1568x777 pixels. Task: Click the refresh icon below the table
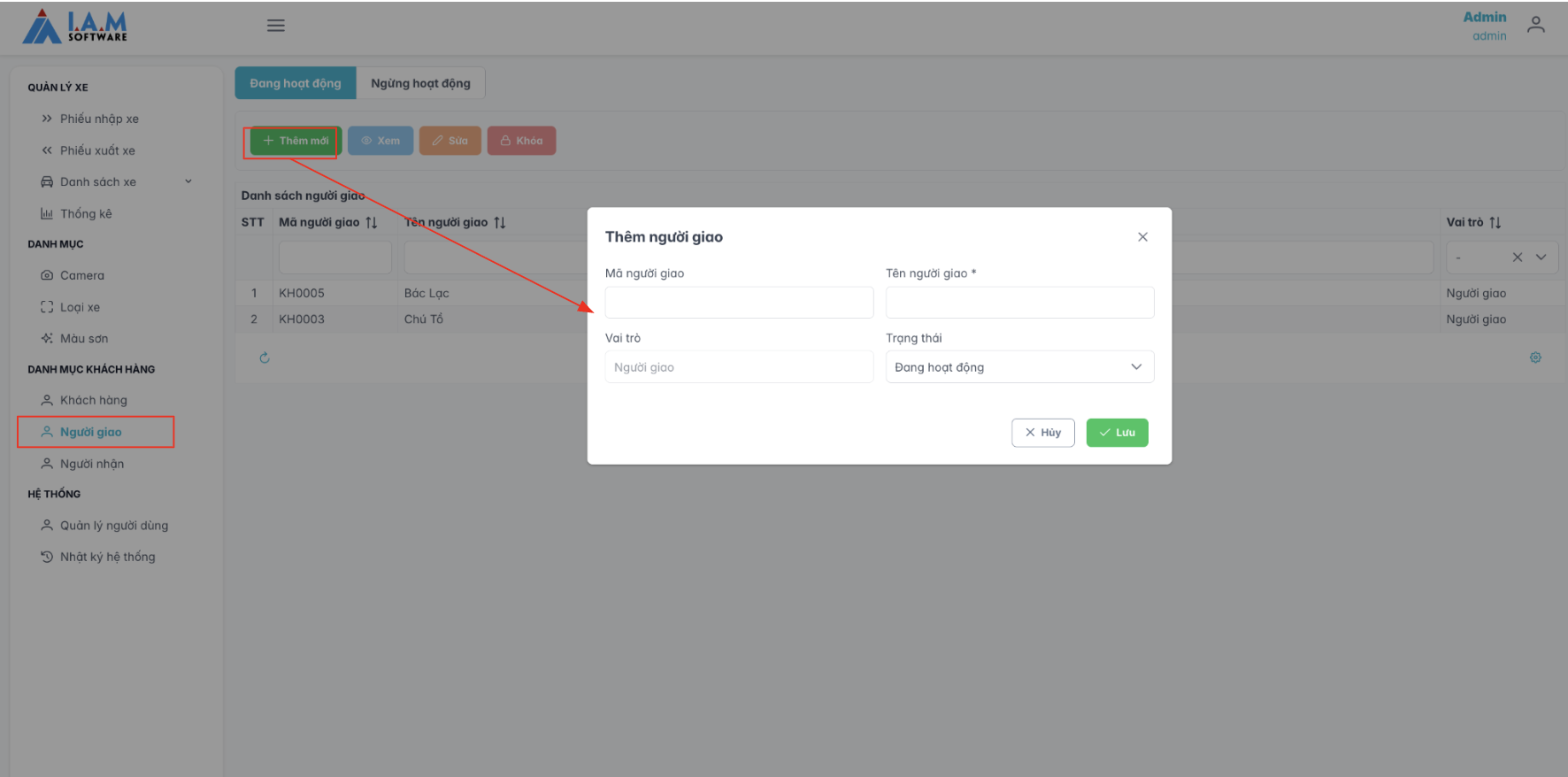click(265, 358)
